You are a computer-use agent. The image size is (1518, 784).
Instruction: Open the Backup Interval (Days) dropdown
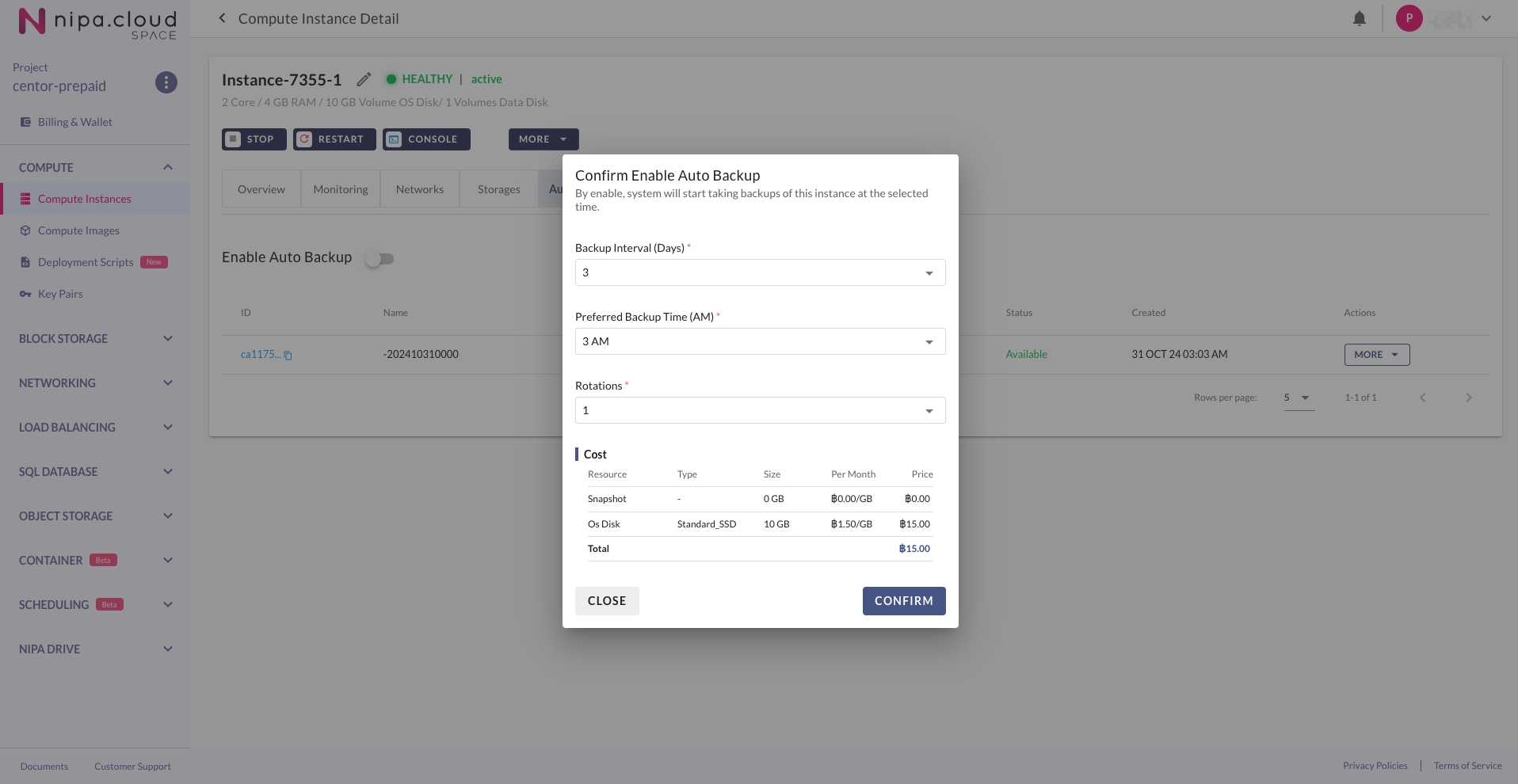tap(760, 272)
